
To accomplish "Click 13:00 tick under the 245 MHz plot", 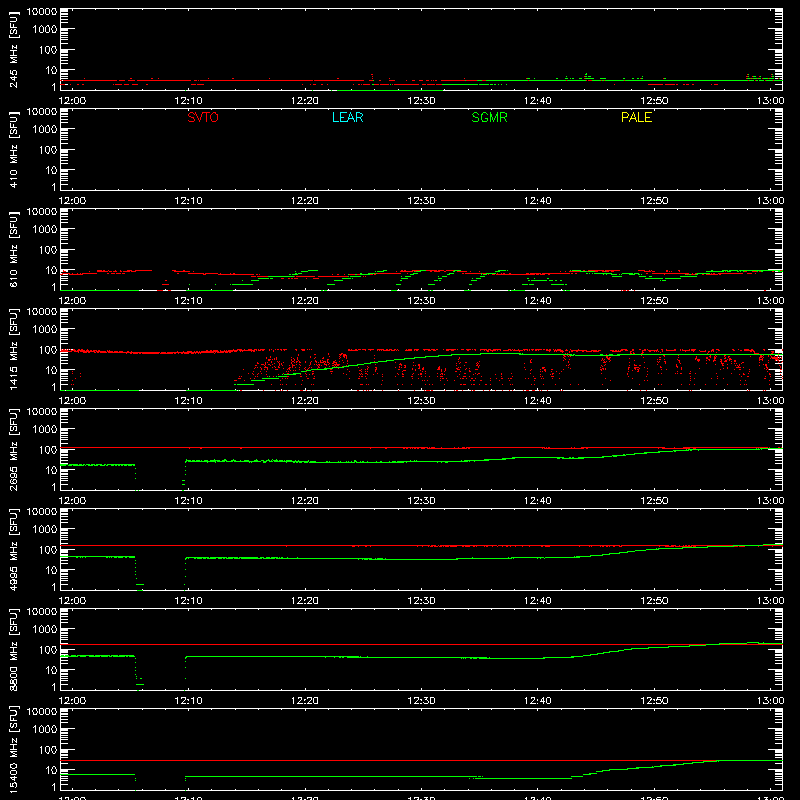I will coord(770,101).
